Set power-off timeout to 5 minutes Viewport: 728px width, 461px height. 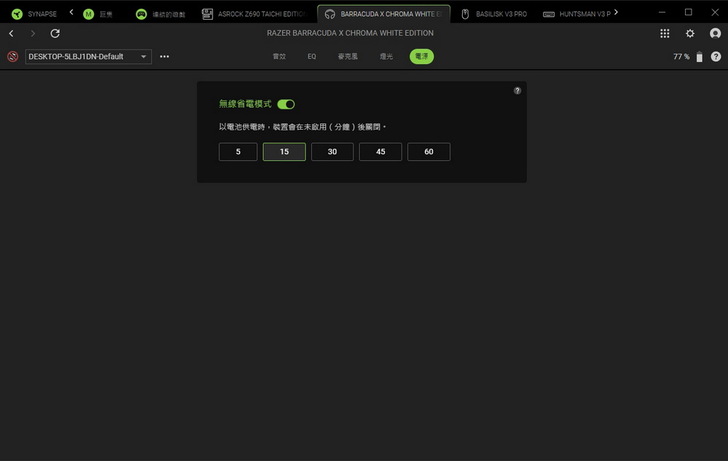[x=238, y=152]
